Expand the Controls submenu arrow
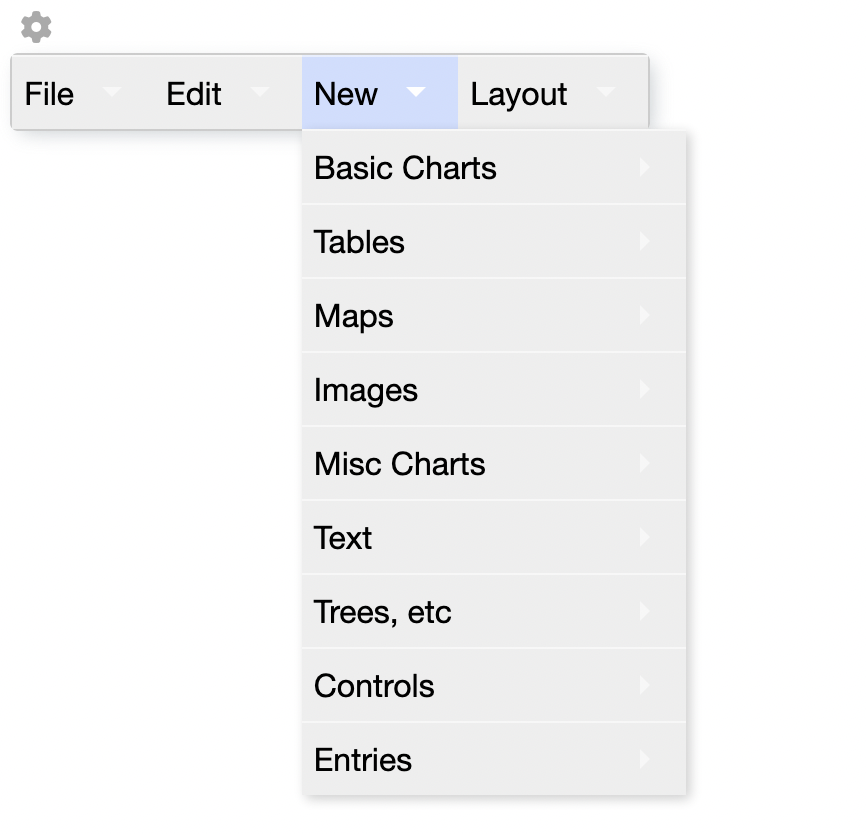Viewport: 866px width, 834px height. pos(645,685)
